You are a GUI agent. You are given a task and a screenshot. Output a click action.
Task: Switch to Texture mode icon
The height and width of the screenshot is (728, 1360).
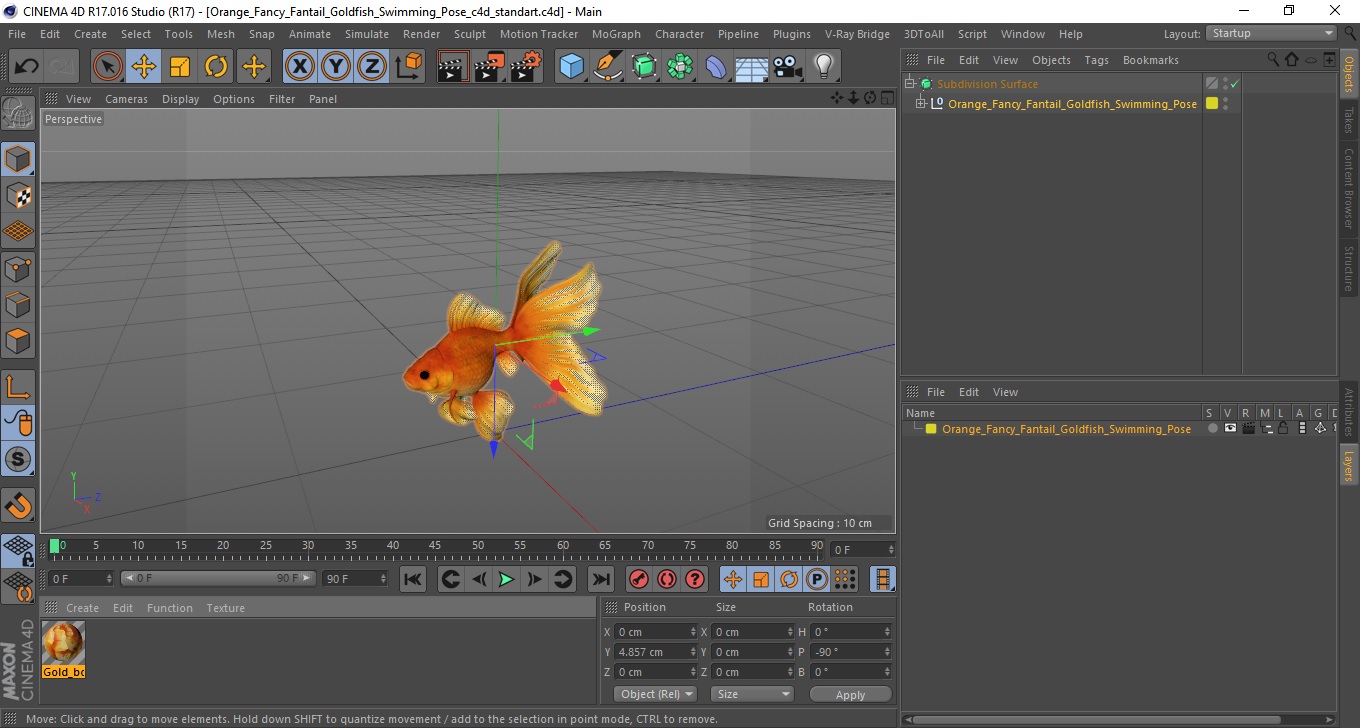[x=18, y=196]
